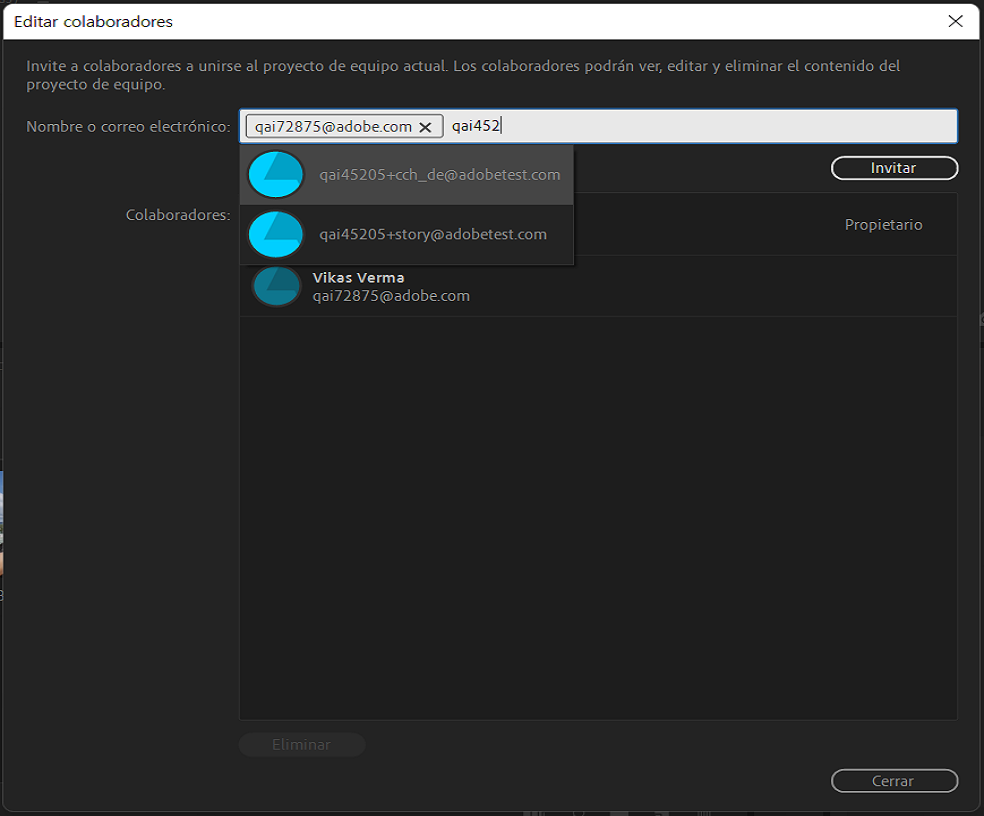The width and height of the screenshot is (984, 816).
Task: Select suggestion qai45205+story@adobetest.com
Action: 407,235
